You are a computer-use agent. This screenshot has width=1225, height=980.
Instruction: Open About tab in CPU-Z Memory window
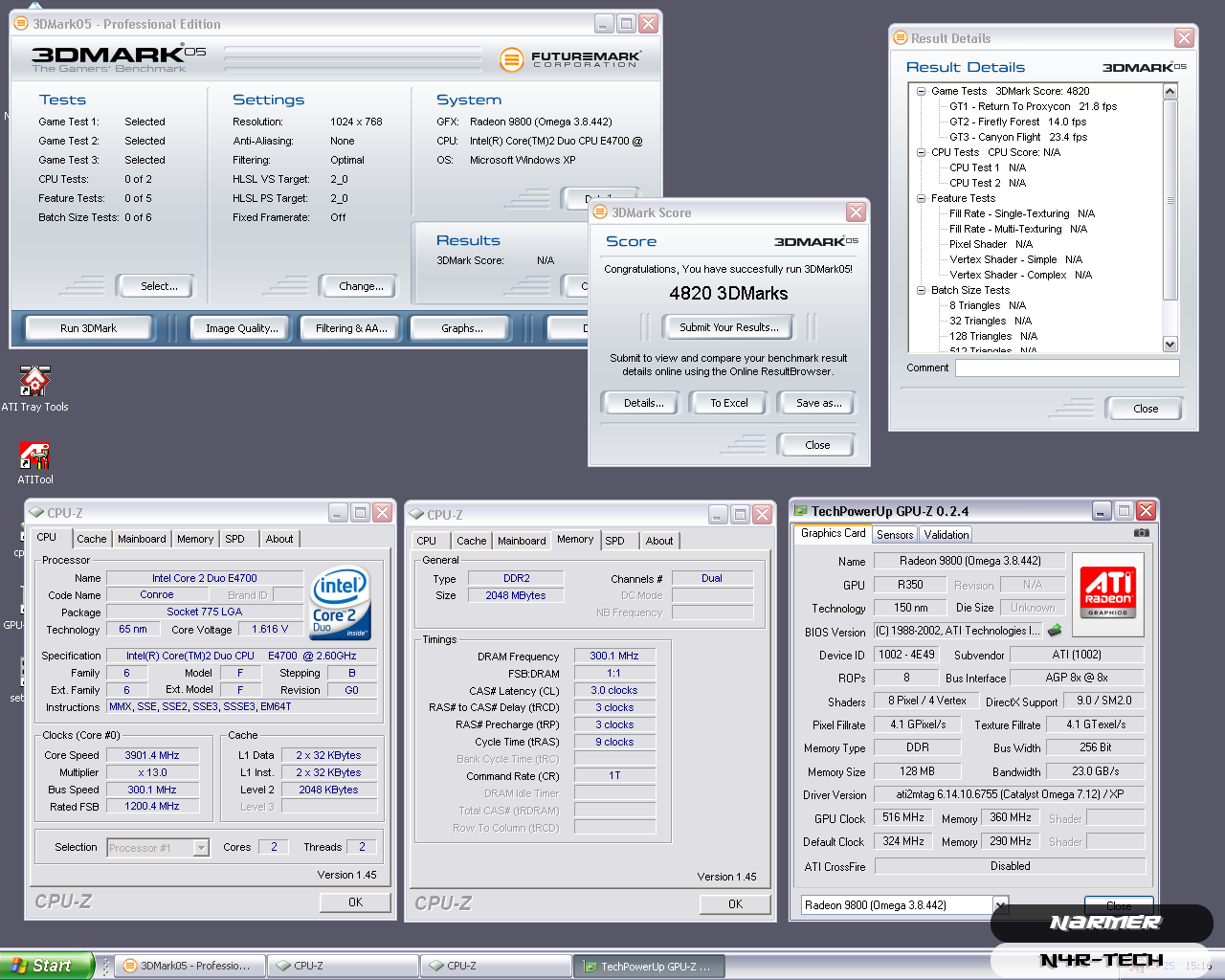click(659, 542)
